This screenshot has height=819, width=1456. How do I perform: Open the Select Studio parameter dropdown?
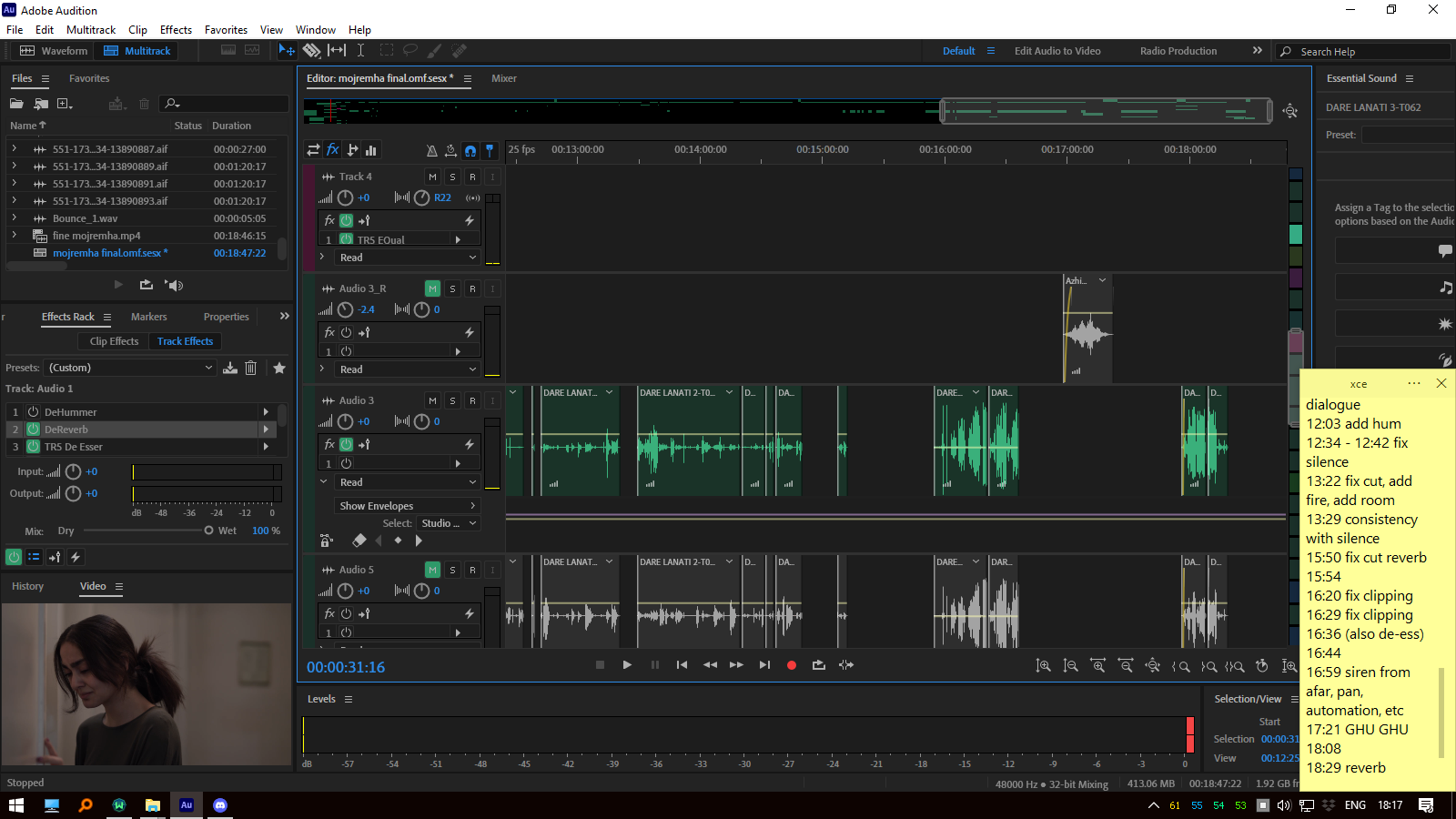(x=448, y=523)
